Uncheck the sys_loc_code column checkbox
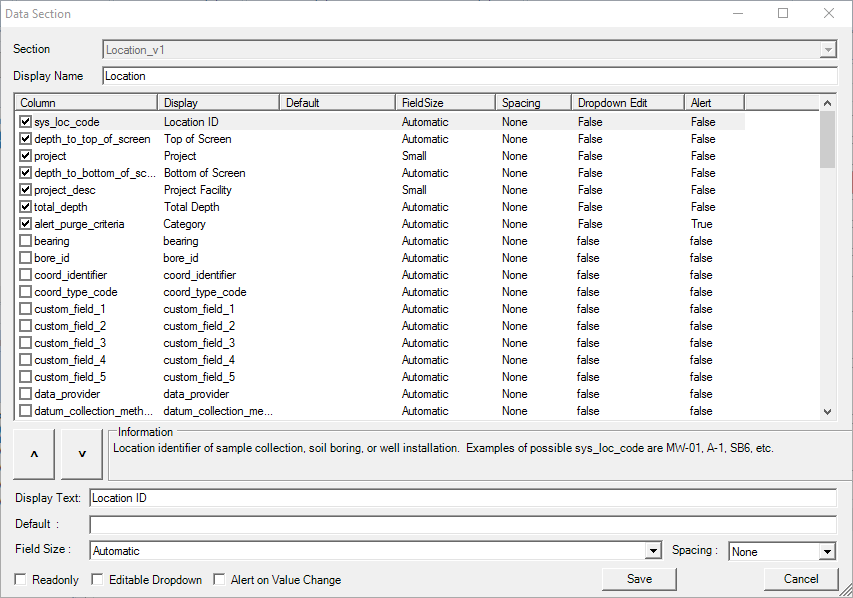The image size is (853, 598). point(26,122)
